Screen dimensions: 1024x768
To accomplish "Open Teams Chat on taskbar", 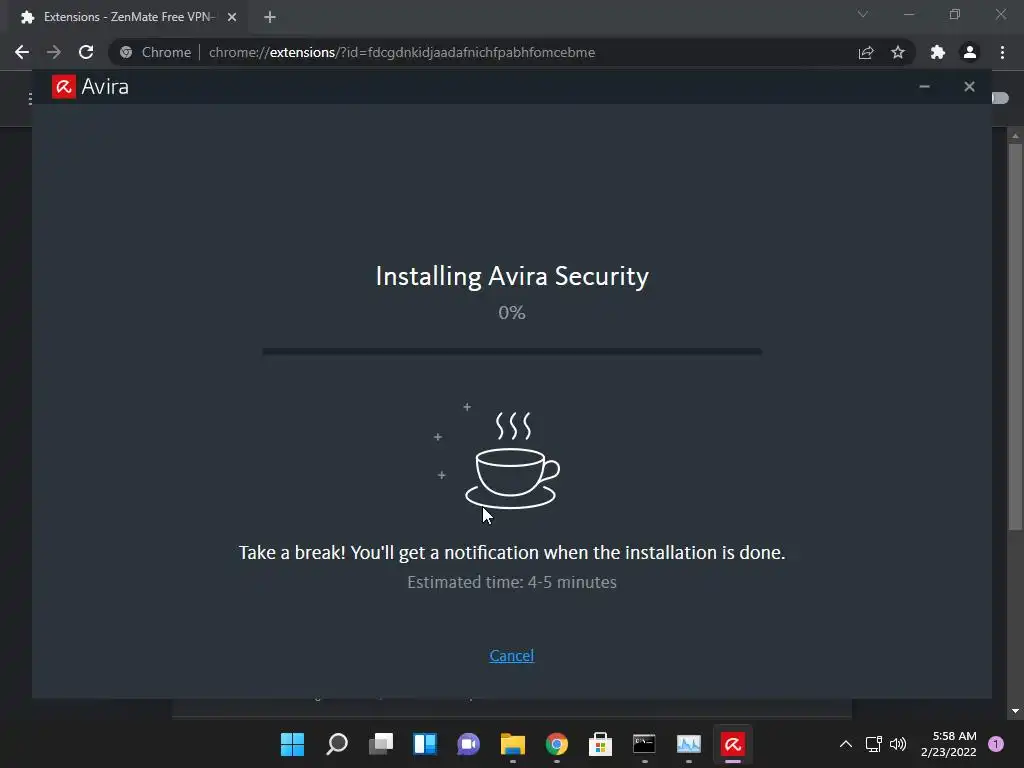I will (x=468, y=744).
